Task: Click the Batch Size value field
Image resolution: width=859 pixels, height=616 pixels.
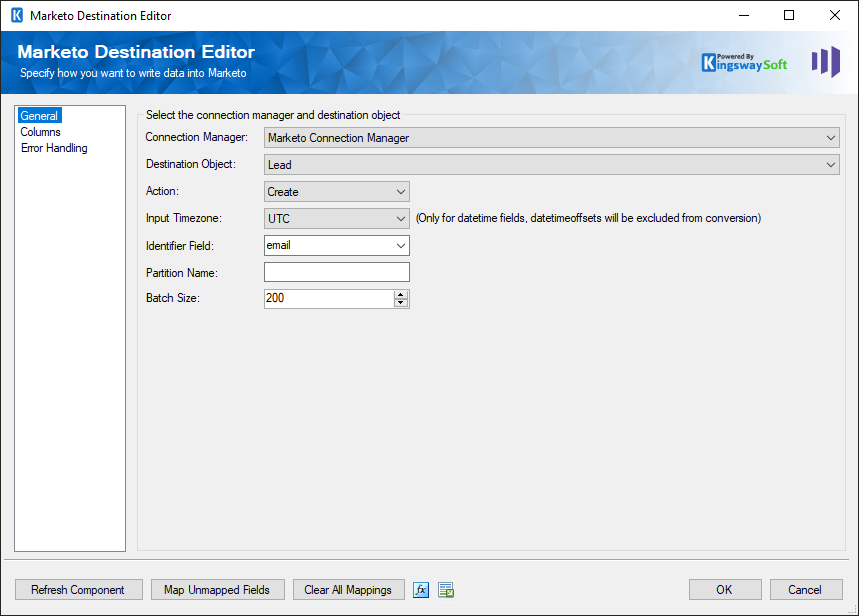Action: [329, 299]
